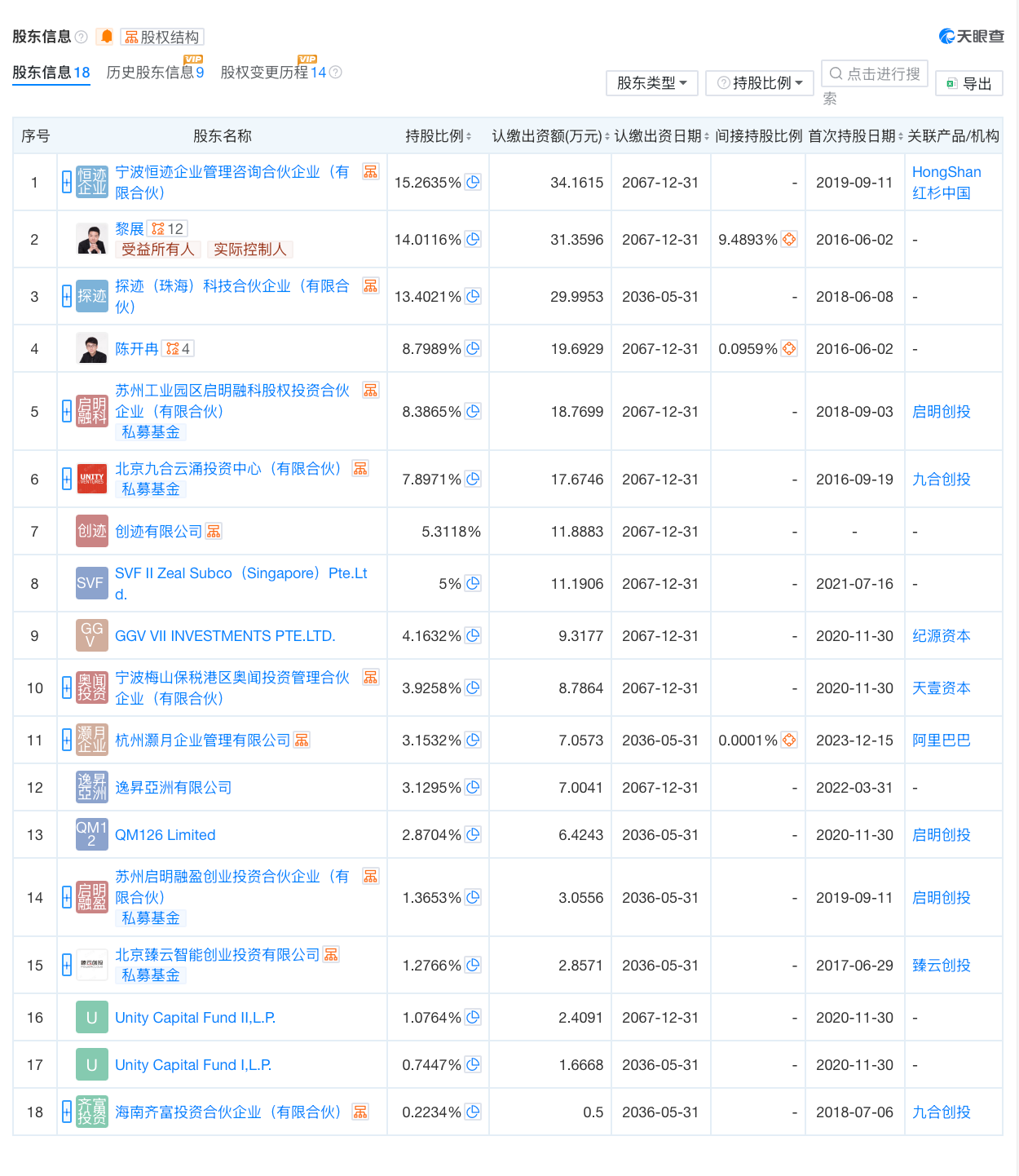Click the 天眼查 logo
1019x1176 pixels.
pos(970,36)
